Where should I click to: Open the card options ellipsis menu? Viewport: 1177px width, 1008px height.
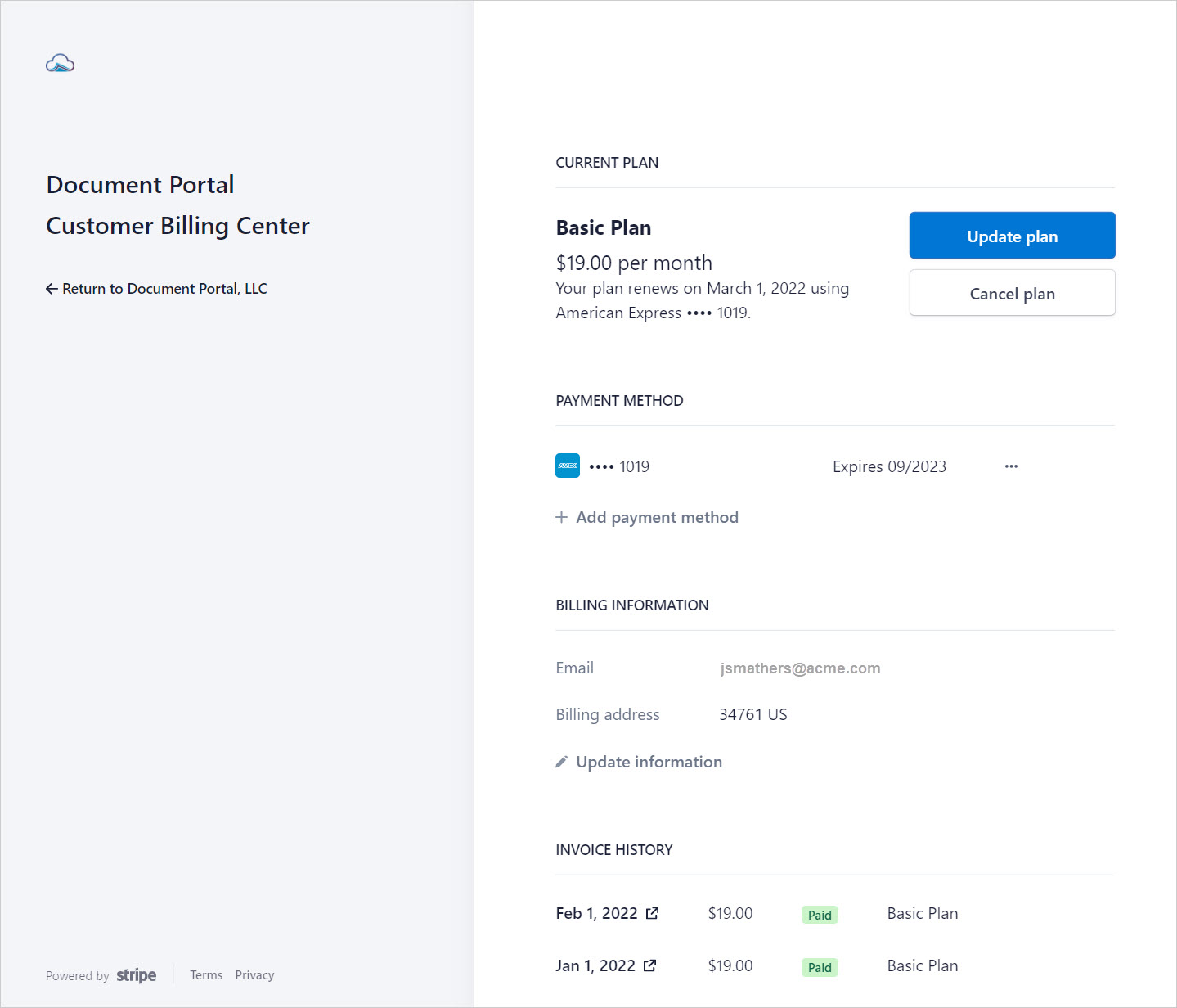point(1011,466)
